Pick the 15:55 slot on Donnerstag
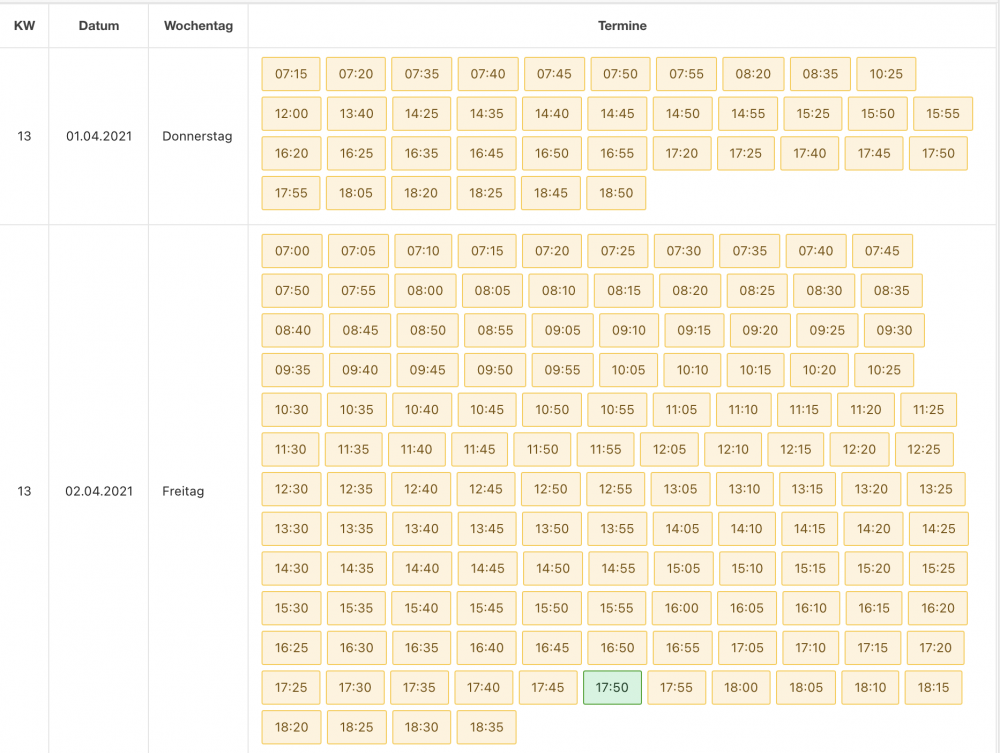The height and width of the screenshot is (753, 1000). pyautogui.click(x=943, y=113)
